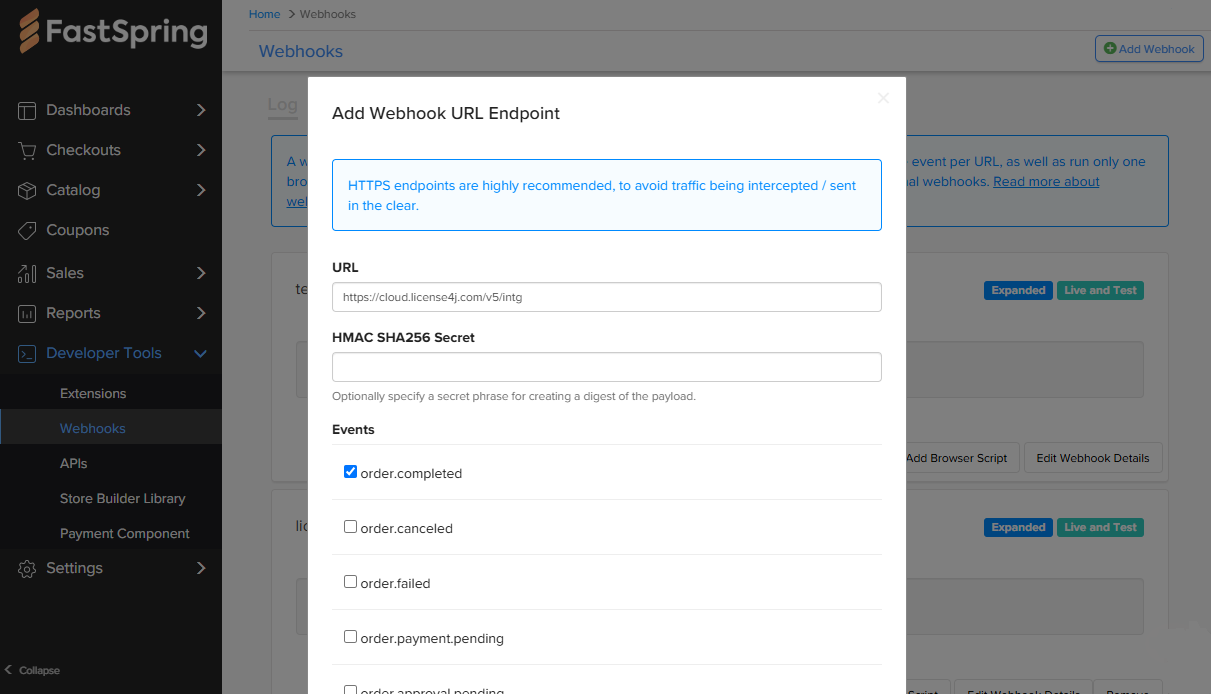The image size is (1211, 694).
Task: Expand the Sales menu chevron
Action: tap(201, 273)
